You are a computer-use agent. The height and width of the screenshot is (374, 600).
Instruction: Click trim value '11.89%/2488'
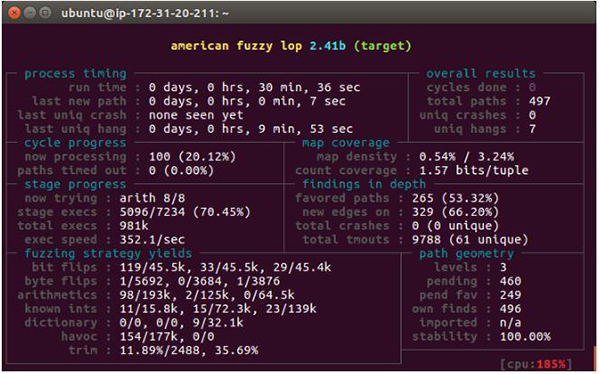coord(160,350)
